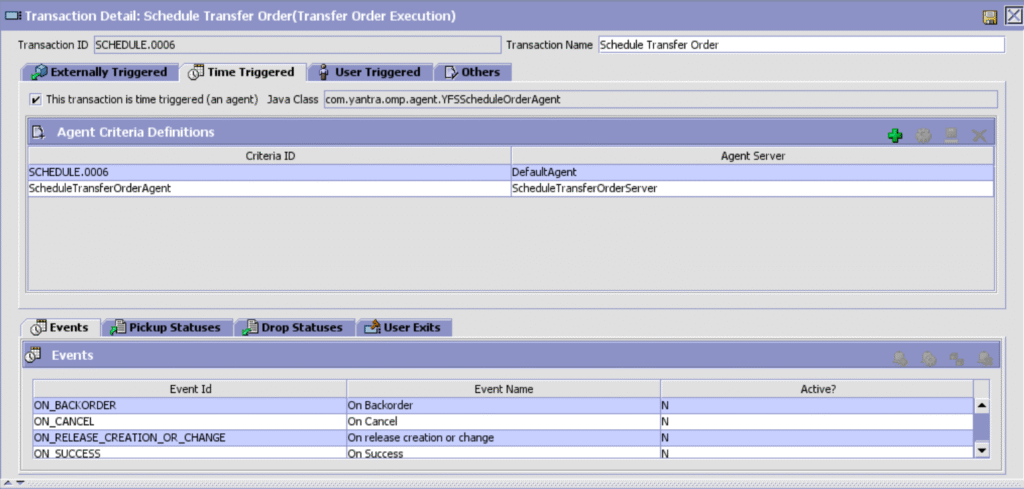Select the ScheduleTransferOrderAgent criteria row
1024x489 pixels.
click(268, 188)
